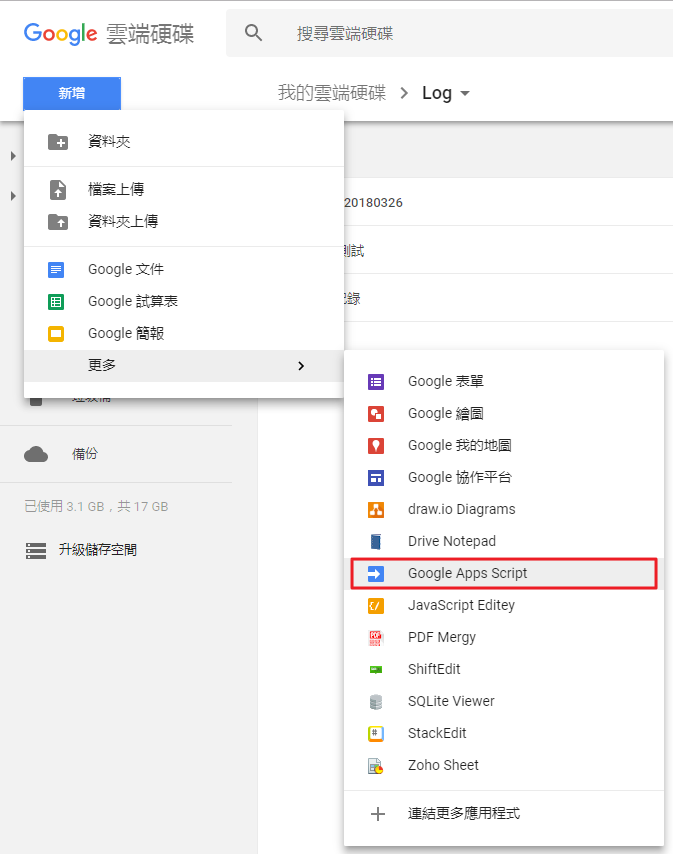The height and width of the screenshot is (854, 673).
Task: Create a new Google 文件
Action: tap(184, 270)
